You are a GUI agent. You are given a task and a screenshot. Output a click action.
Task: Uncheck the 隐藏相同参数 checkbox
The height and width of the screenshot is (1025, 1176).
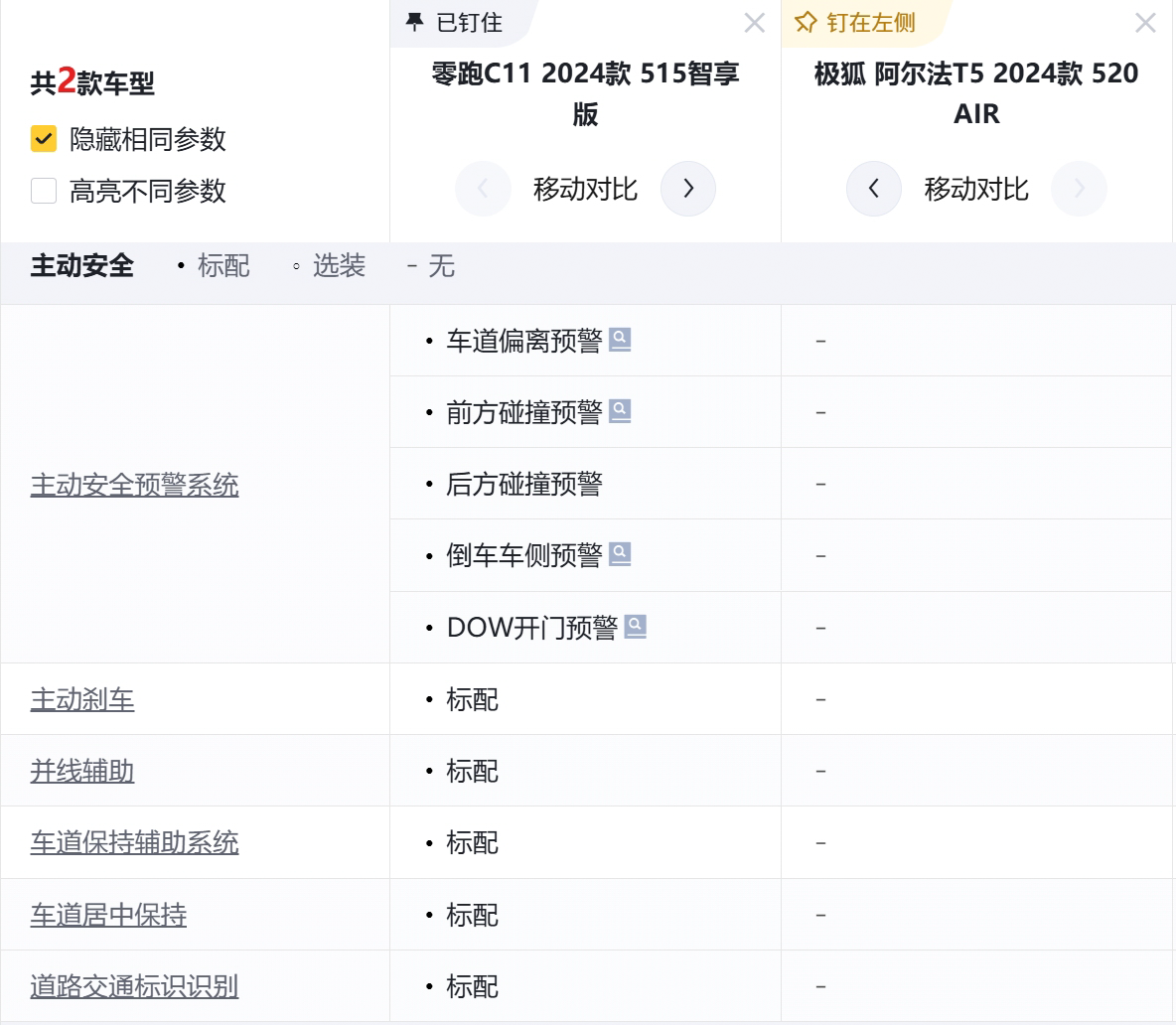pyautogui.click(x=44, y=139)
